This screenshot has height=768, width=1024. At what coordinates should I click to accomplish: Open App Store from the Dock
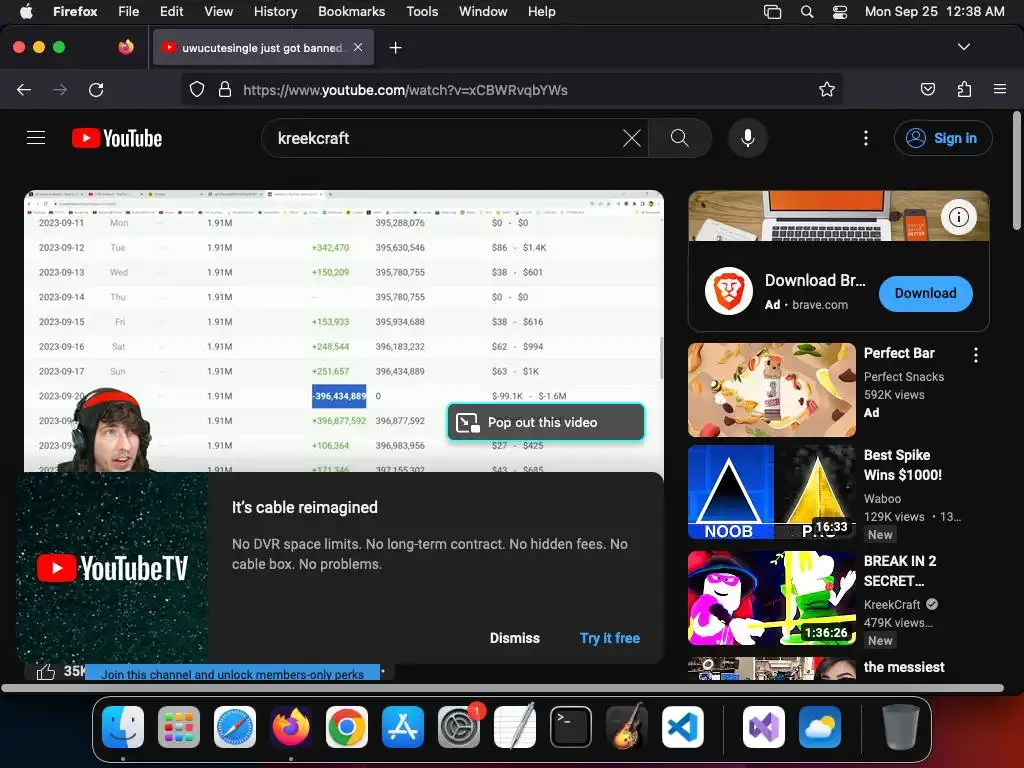pyautogui.click(x=403, y=727)
